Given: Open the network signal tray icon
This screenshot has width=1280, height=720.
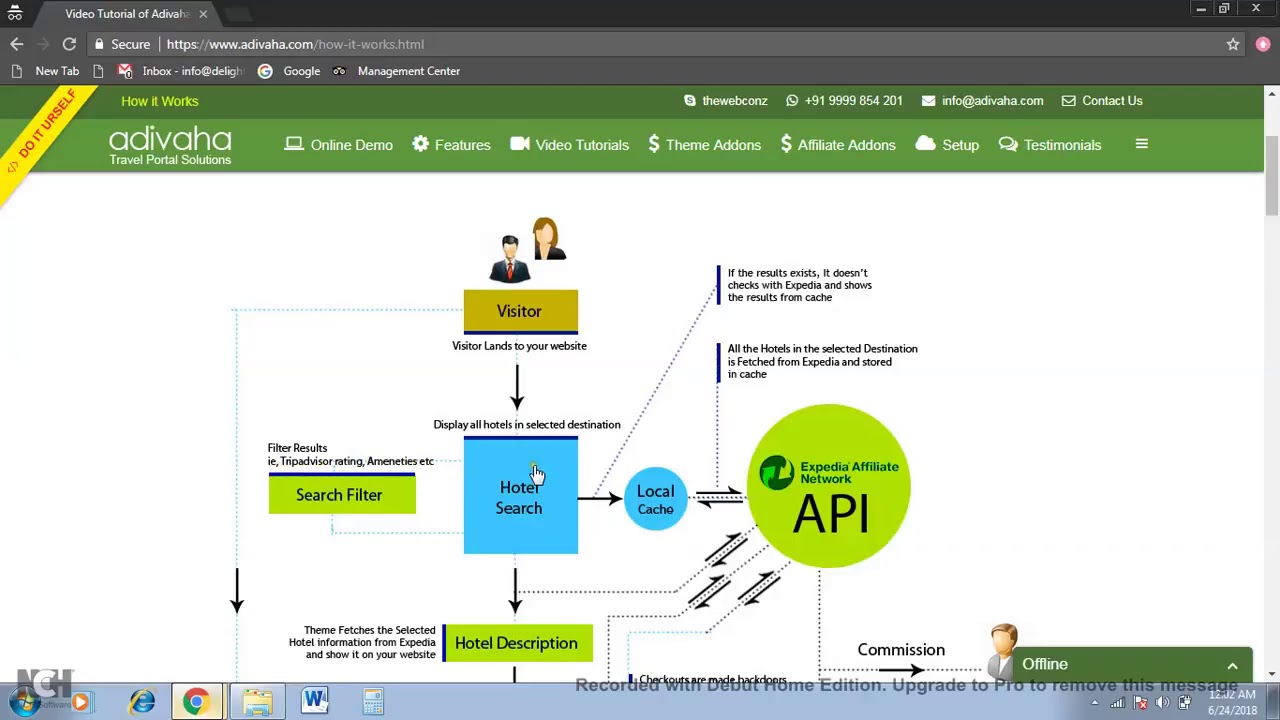Looking at the screenshot, I should 1116,702.
